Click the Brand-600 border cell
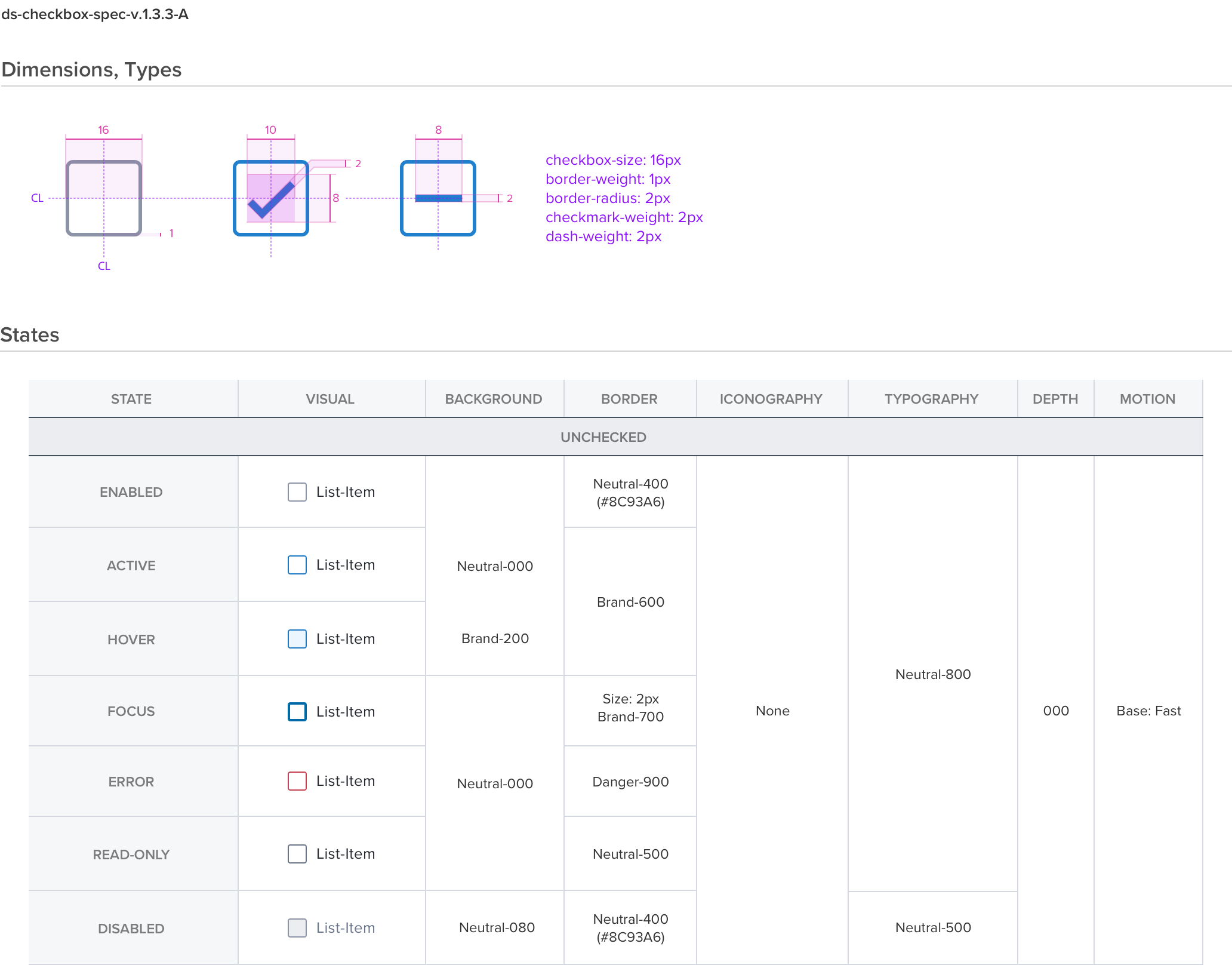 630,602
